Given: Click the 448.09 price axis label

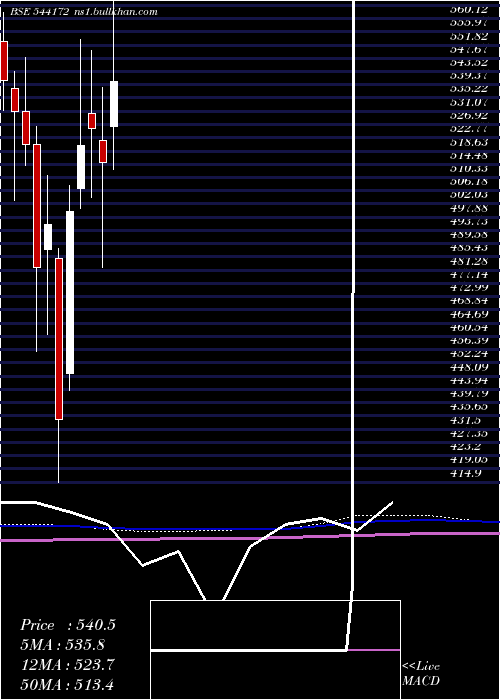Looking at the screenshot, I should click(x=468, y=367).
